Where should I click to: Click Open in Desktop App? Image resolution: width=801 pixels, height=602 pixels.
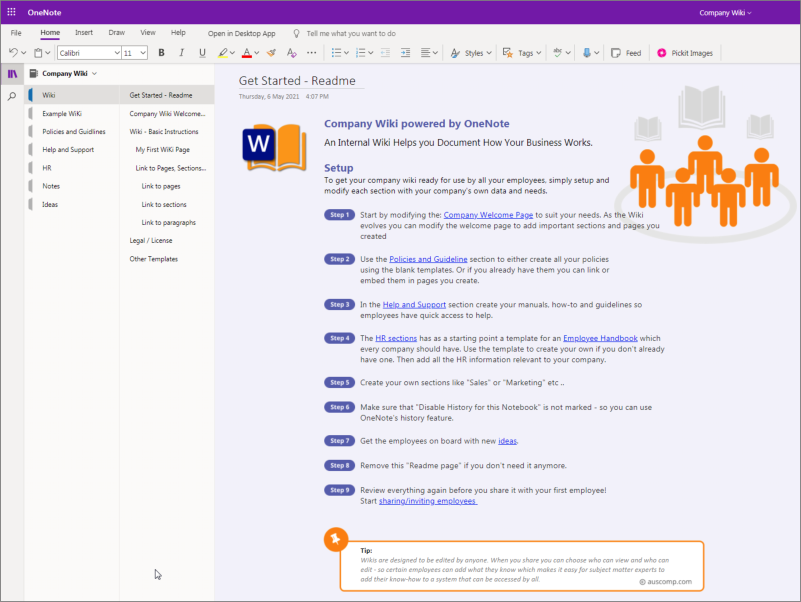coord(242,33)
